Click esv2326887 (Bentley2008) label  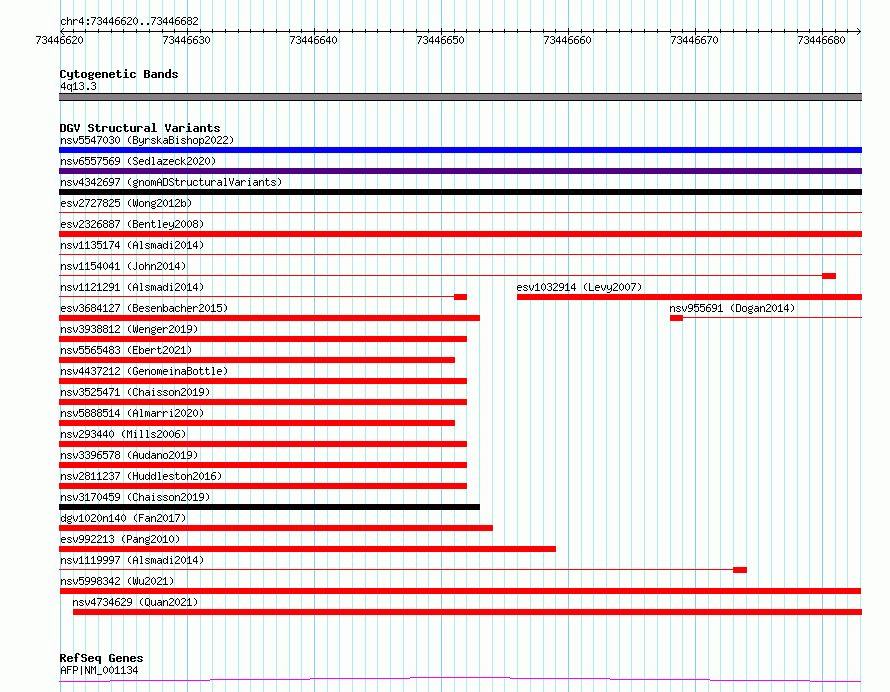click(132, 224)
